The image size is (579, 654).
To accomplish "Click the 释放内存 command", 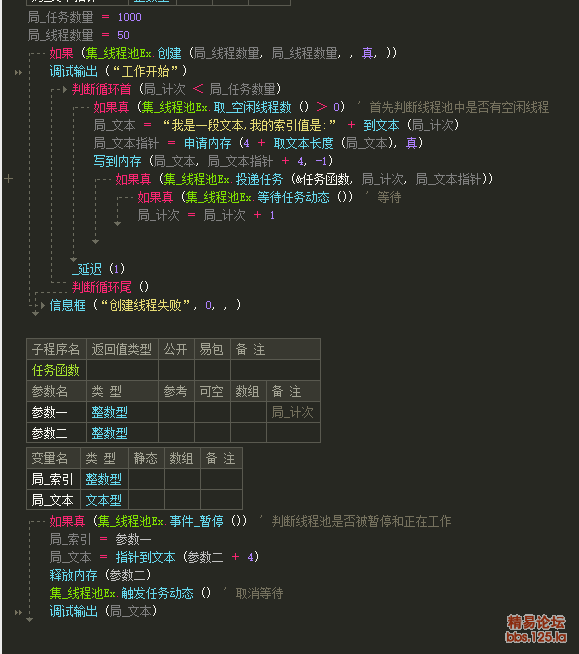I will point(73,575).
